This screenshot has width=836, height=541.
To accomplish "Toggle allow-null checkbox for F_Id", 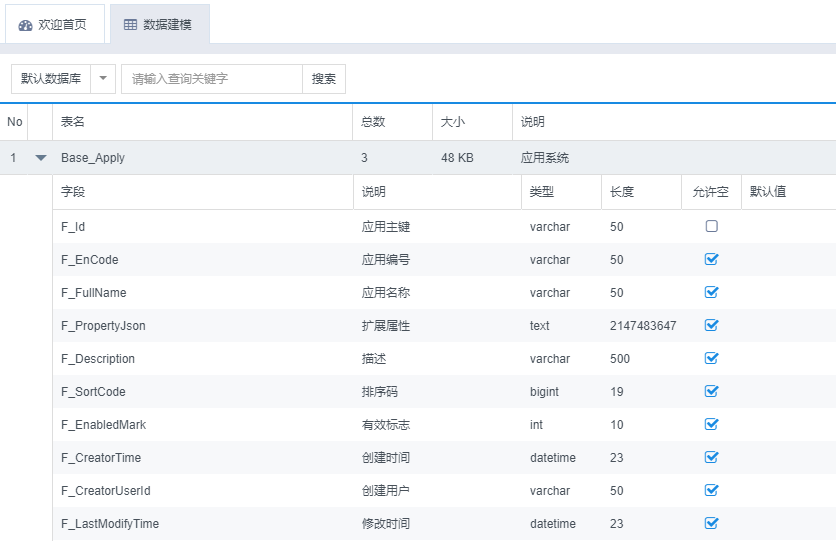I will click(x=711, y=226).
